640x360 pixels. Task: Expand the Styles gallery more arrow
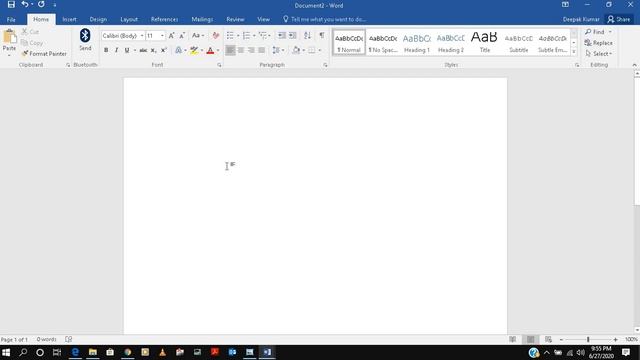point(574,51)
